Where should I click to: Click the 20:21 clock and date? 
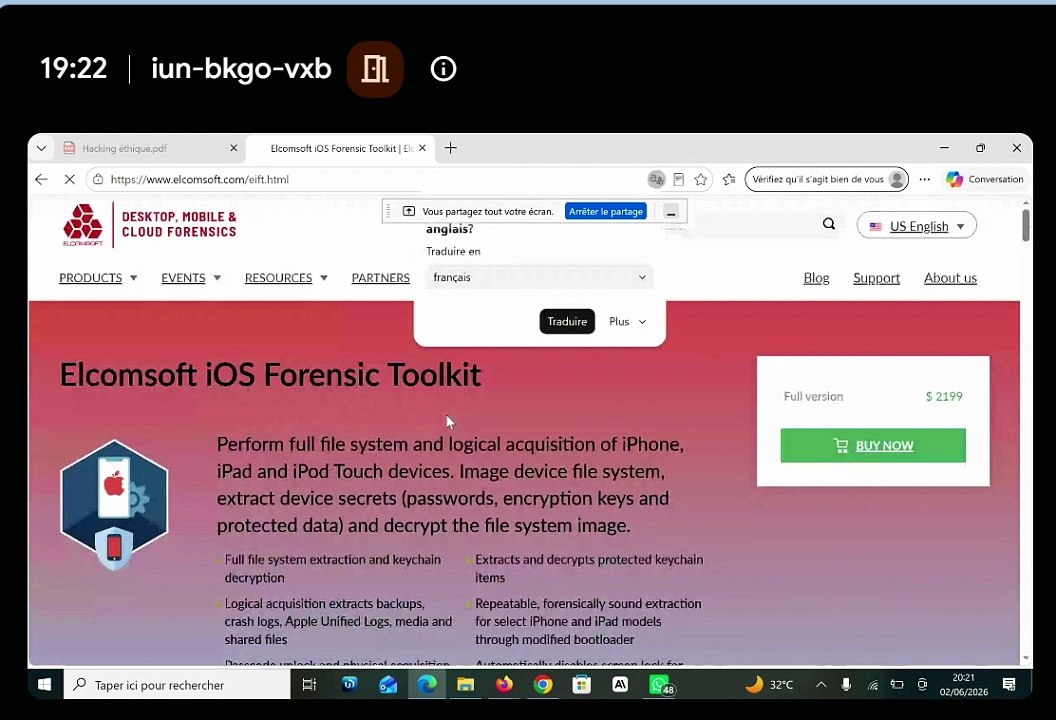click(964, 685)
